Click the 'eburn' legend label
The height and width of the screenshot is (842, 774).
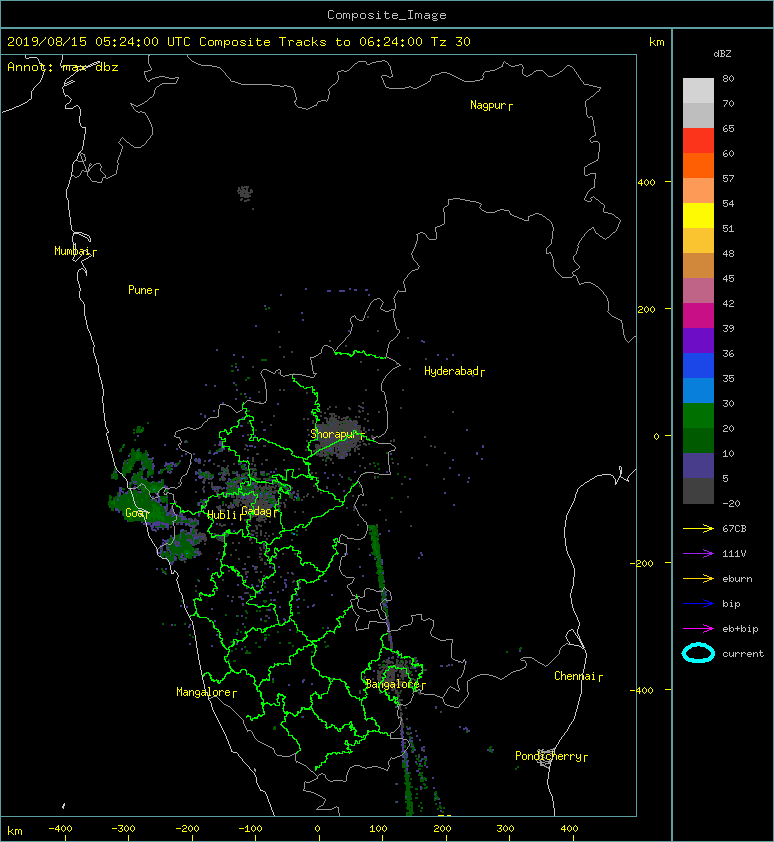pos(737,579)
